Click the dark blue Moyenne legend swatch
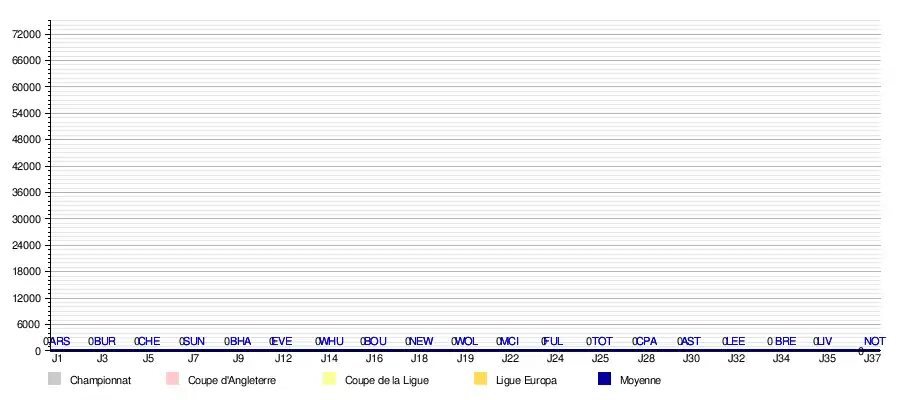The image size is (900, 400). (x=604, y=379)
